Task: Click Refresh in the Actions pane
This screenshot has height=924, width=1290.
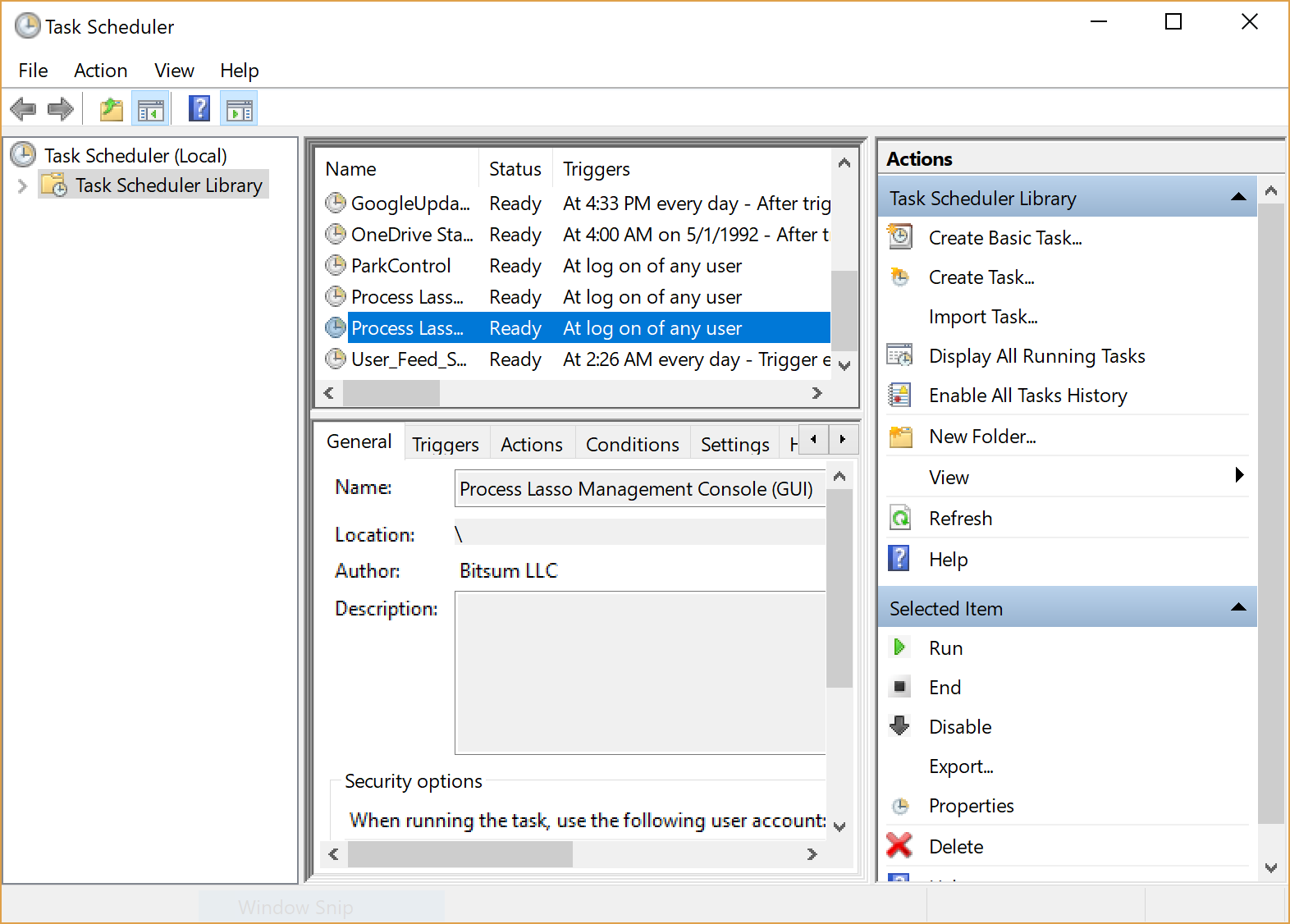Action: coord(960,519)
